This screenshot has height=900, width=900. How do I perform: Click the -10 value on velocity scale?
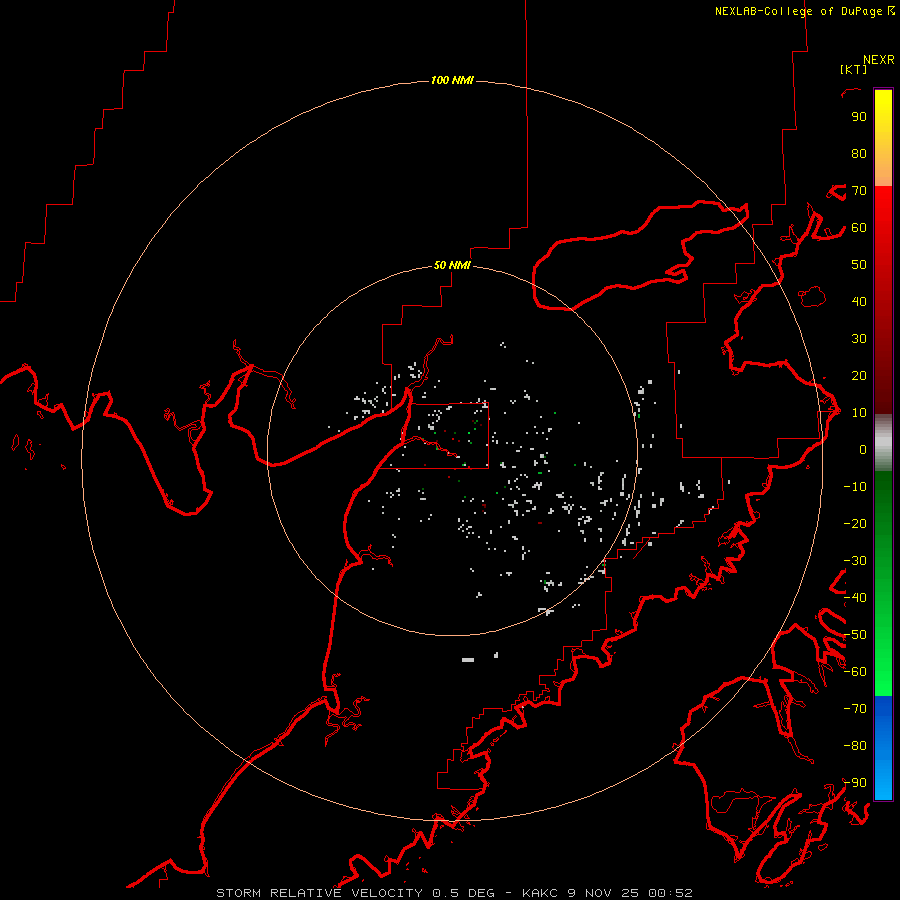(855, 487)
